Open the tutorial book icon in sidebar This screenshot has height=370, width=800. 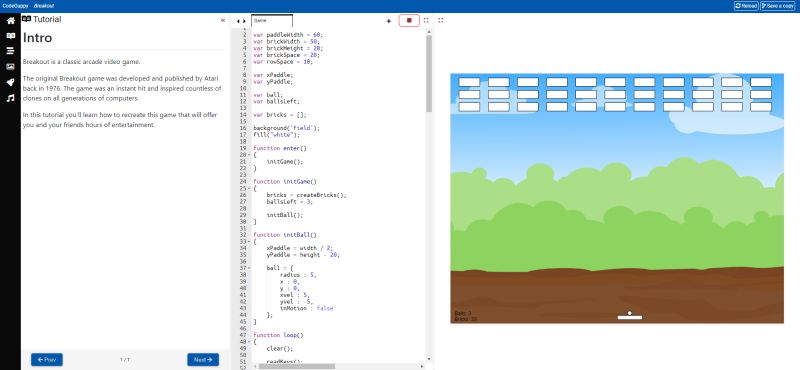click(x=10, y=36)
